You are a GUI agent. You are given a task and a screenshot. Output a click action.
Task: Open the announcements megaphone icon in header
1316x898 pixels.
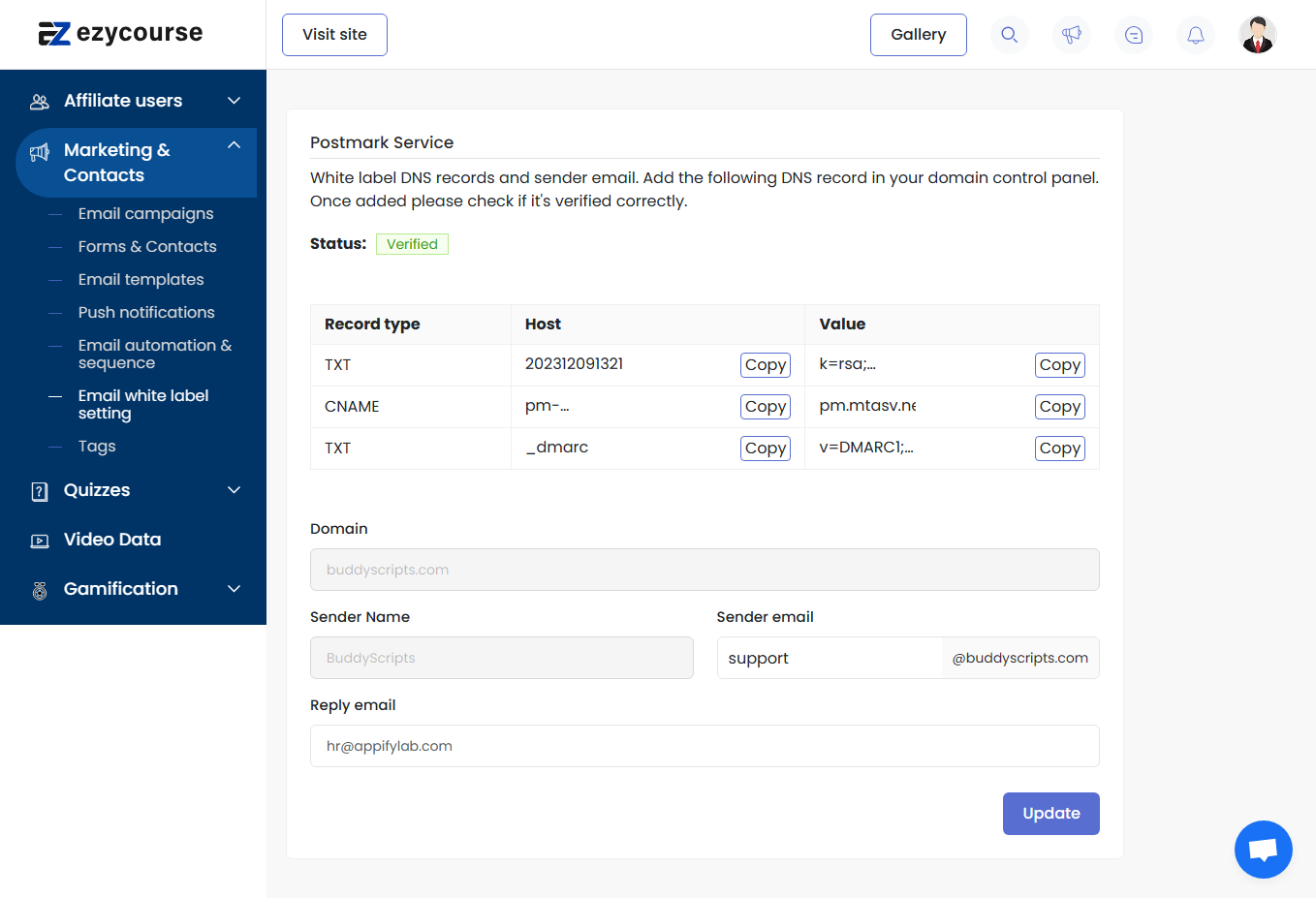(1071, 35)
